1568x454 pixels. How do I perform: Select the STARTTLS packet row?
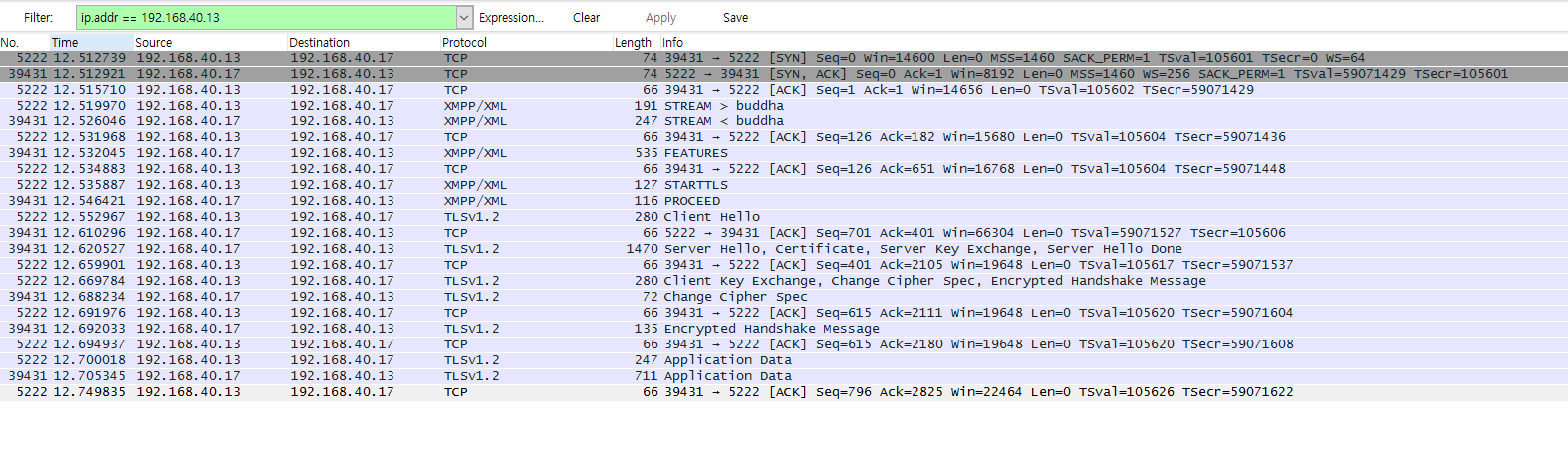click(784, 185)
